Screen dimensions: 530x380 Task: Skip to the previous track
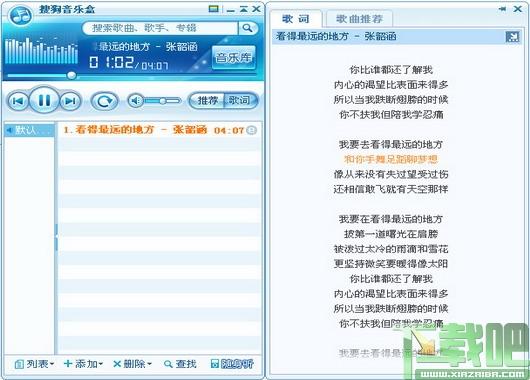[18, 101]
